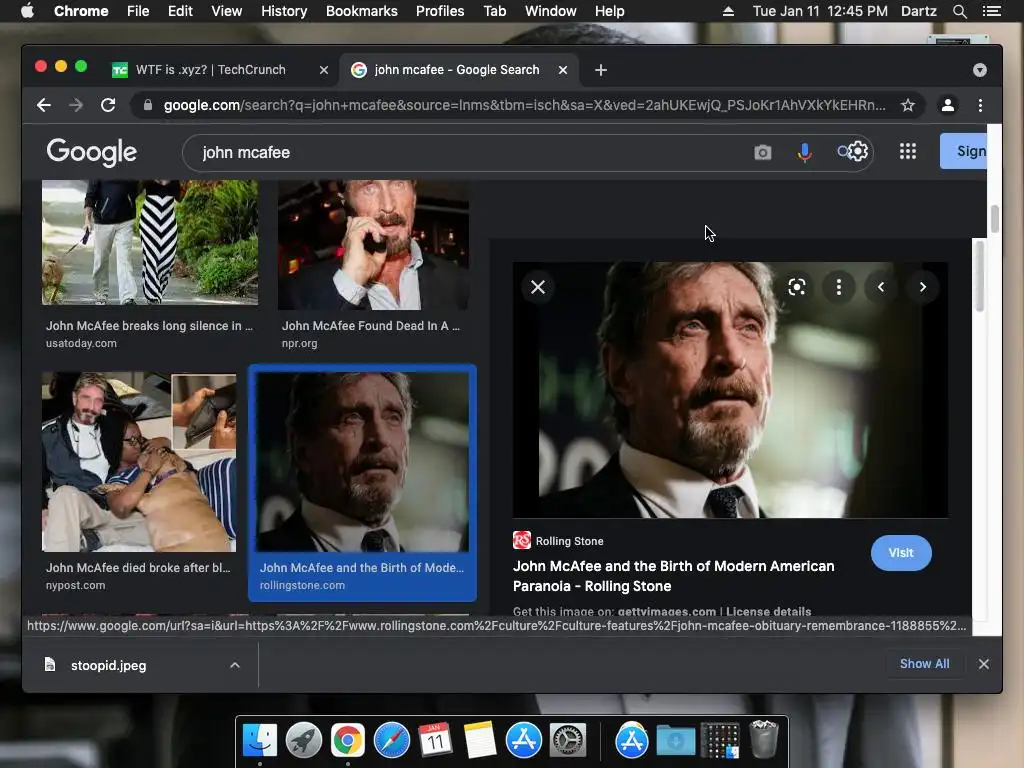The image size is (1024, 768).
Task: Click the Sign in button
Action: [x=964, y=151]
